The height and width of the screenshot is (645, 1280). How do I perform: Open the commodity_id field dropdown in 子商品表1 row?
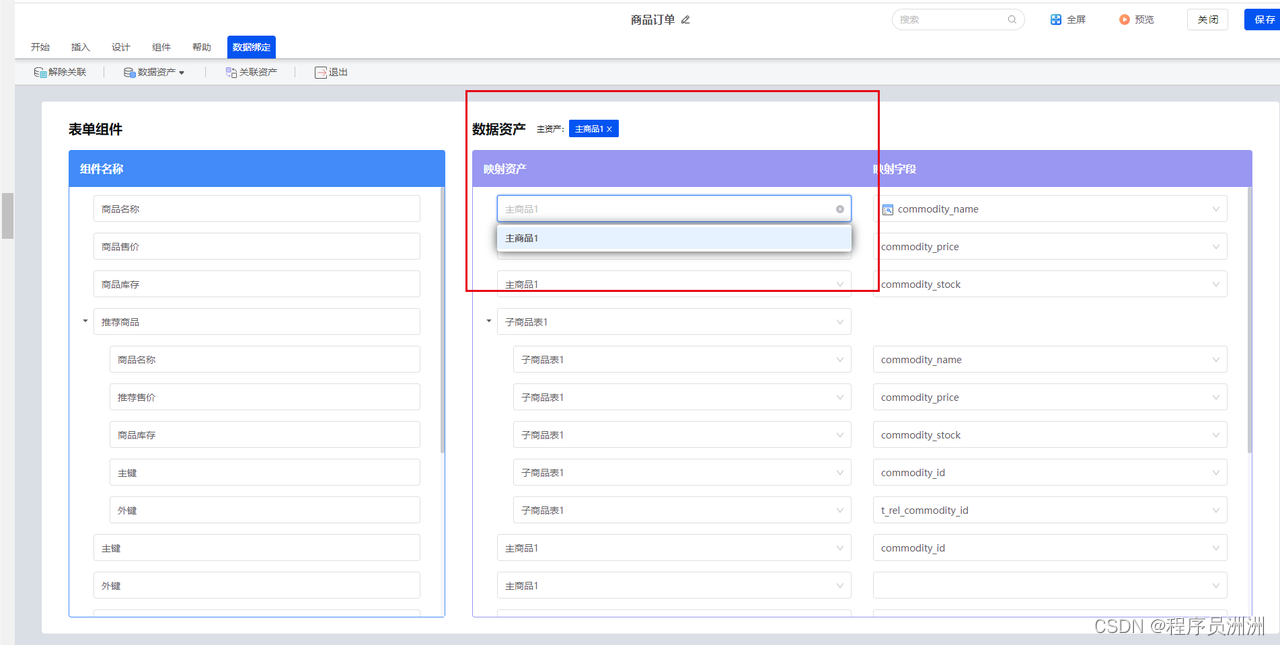tap(1050, 472)
